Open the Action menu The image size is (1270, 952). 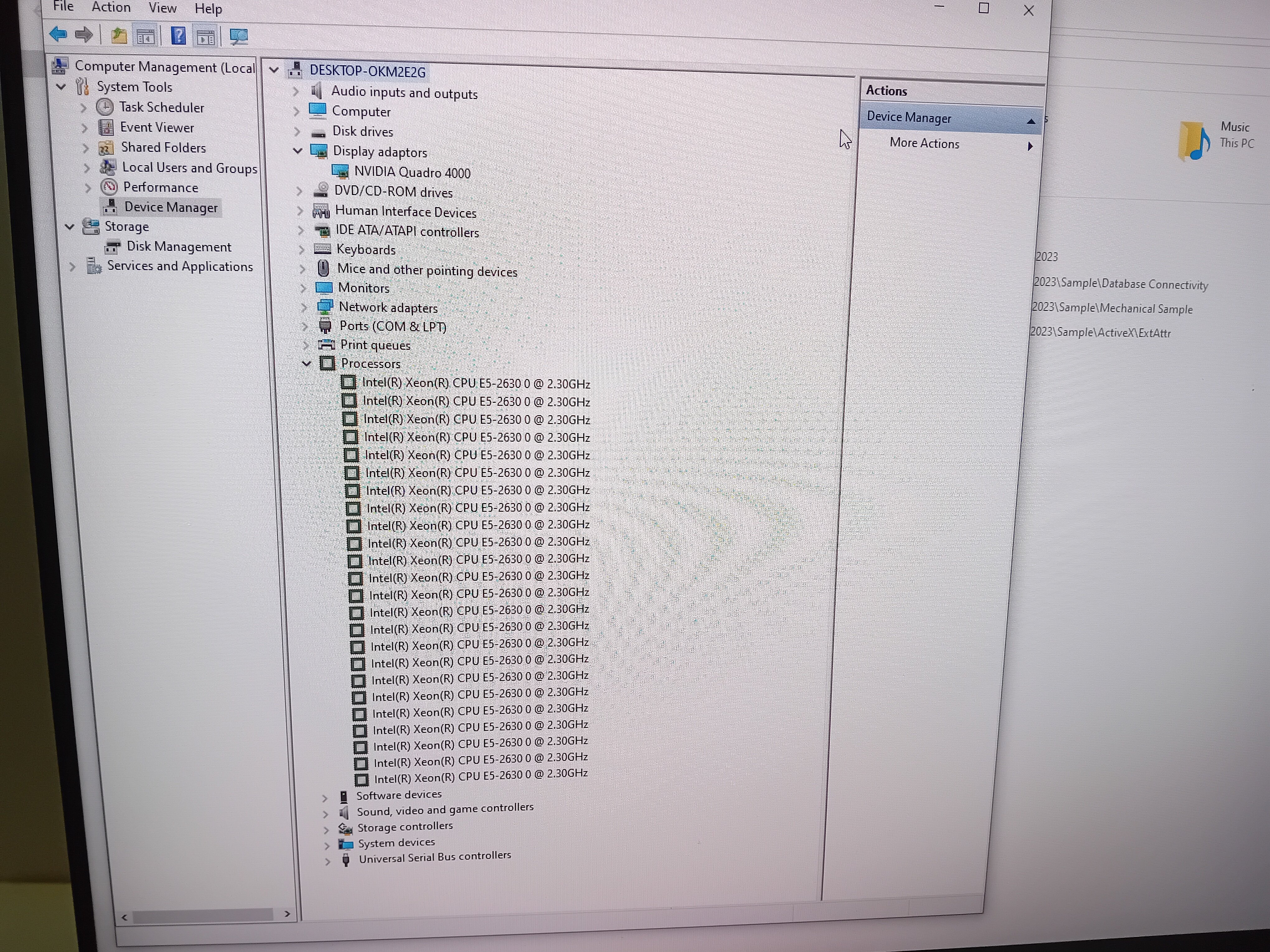(x=111, y=7)
